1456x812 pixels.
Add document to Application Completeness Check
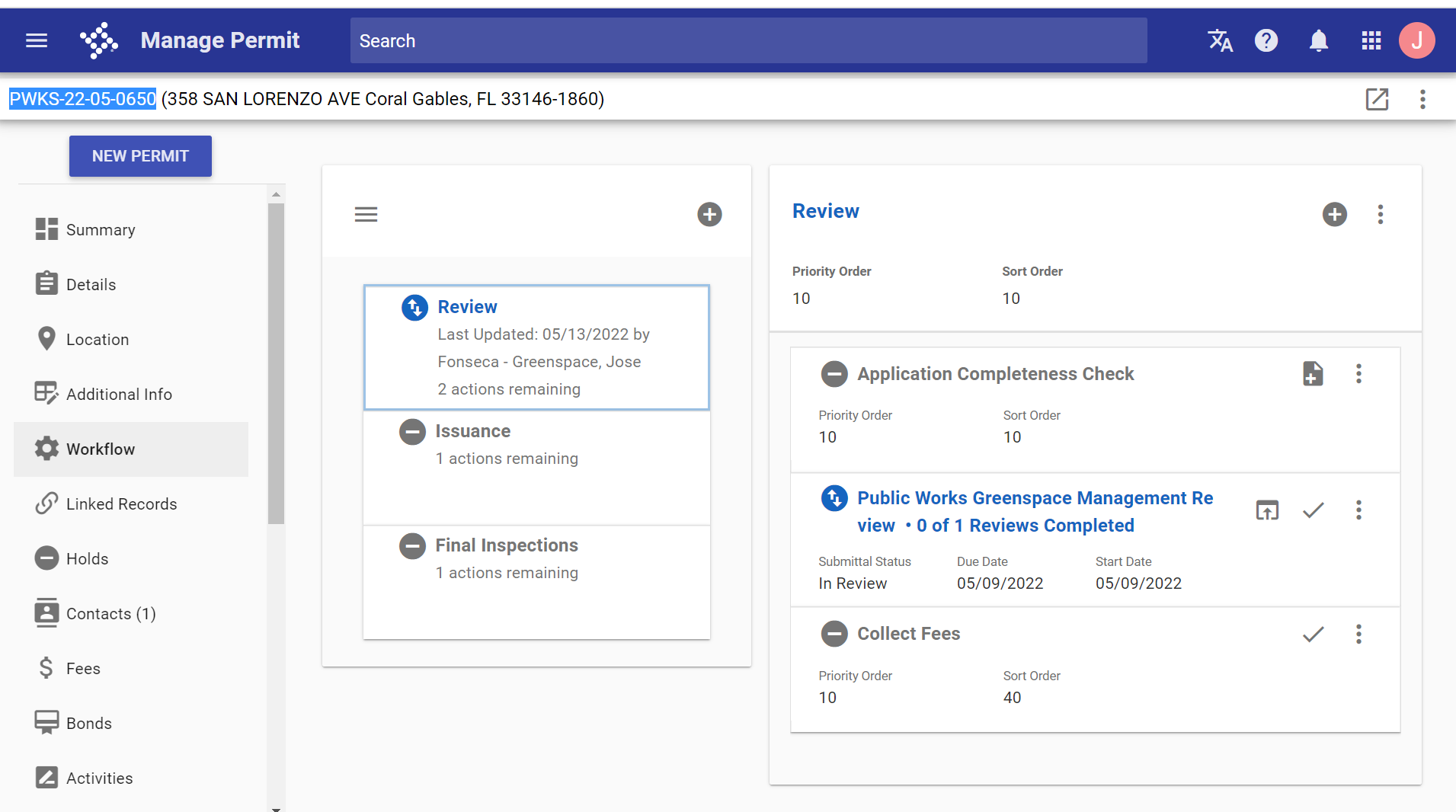click(1312, 374)
